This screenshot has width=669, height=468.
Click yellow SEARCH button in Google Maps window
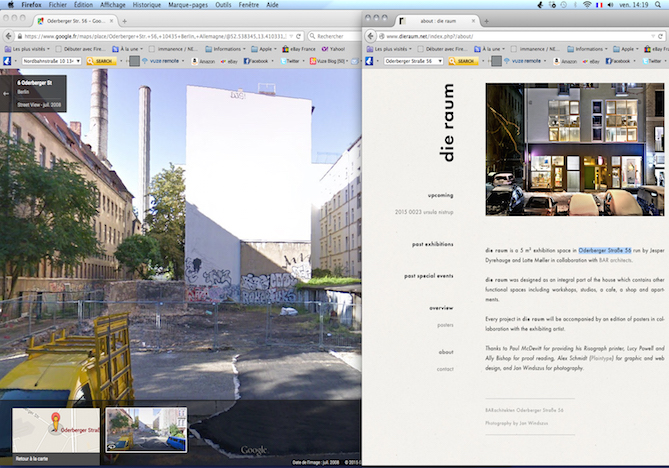[x=101, y=61]
